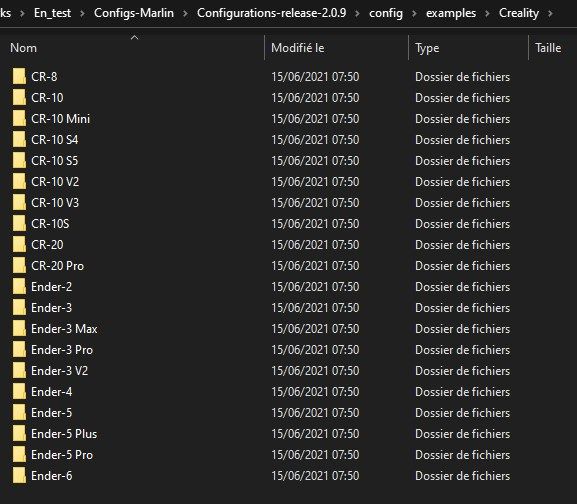
Task: Click the folder name Ender-3 Max
Action: pyautogui.click(x=64, y=329)
